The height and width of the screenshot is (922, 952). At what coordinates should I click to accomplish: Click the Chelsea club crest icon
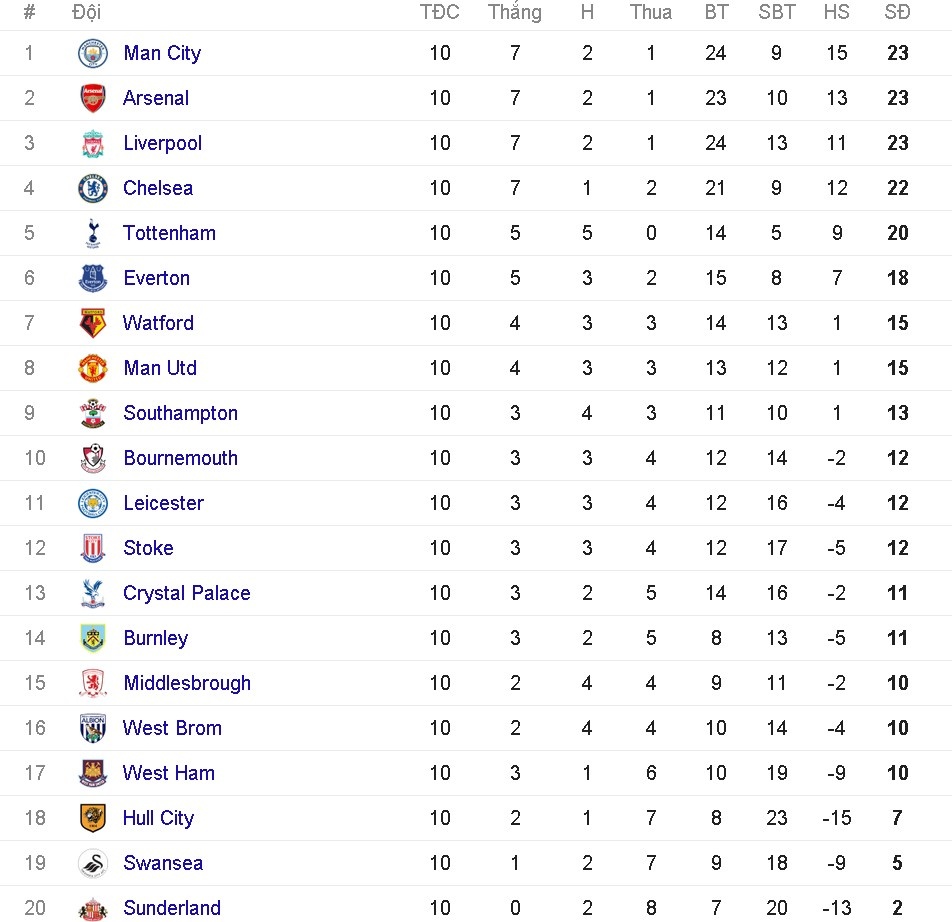[x=93, y=188]
